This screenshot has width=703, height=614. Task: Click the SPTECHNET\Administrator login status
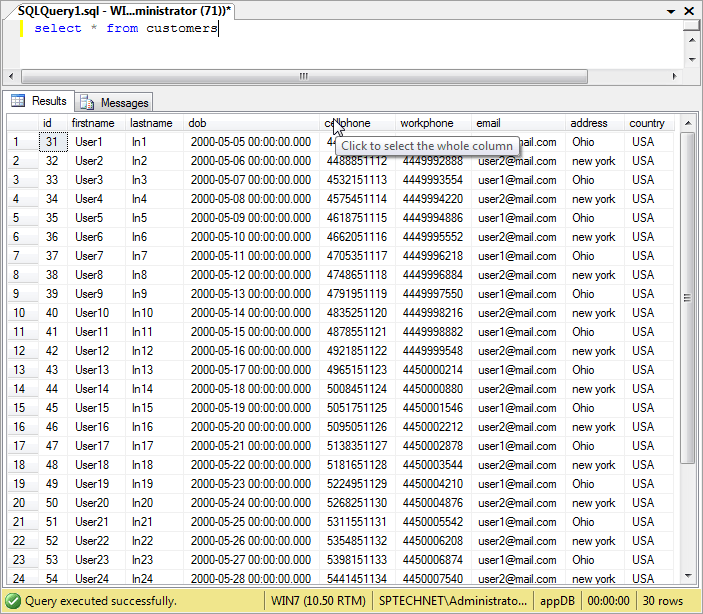[x=453, y=601]
